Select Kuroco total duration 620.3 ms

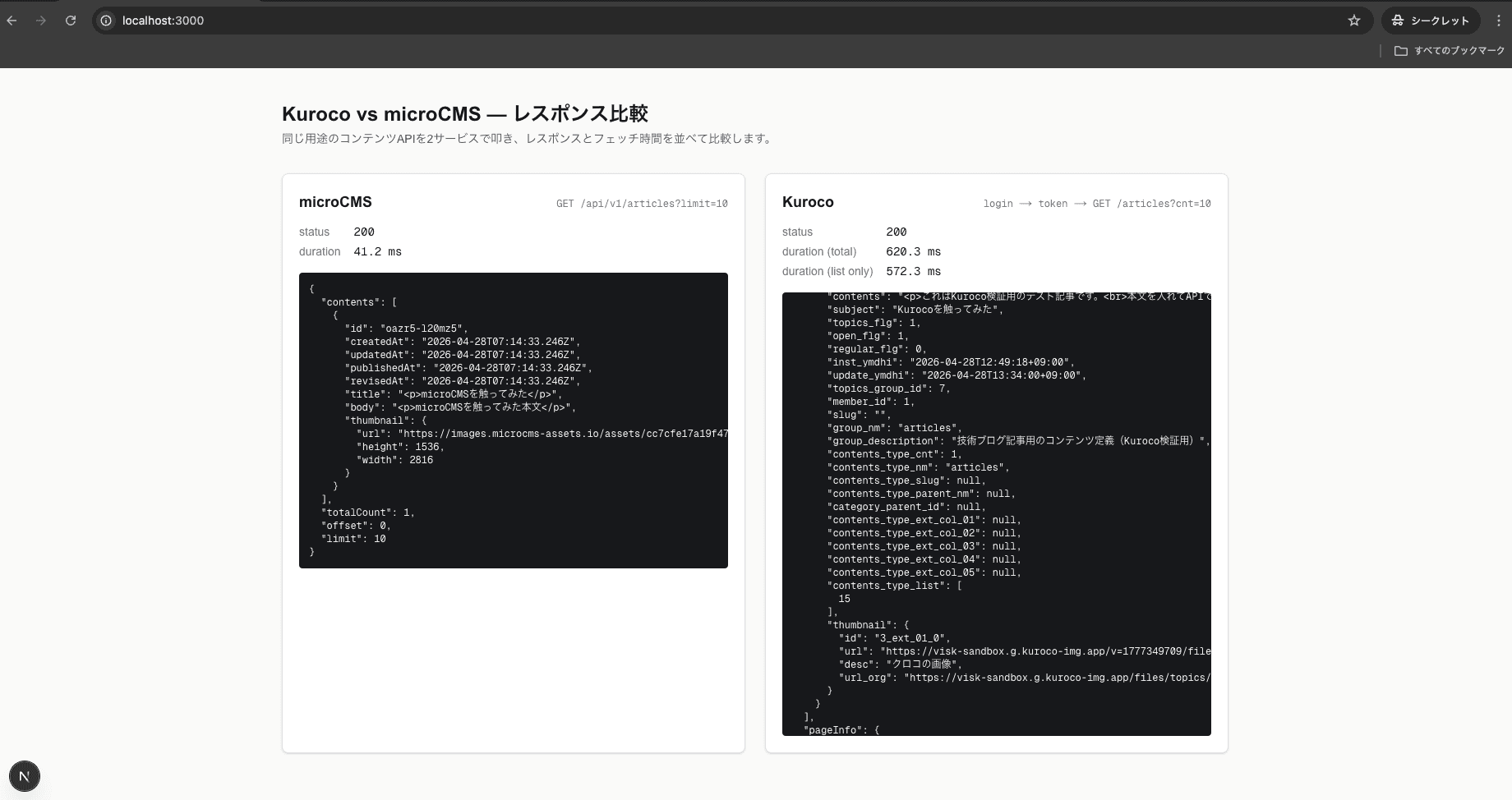[x=913, y=252]
